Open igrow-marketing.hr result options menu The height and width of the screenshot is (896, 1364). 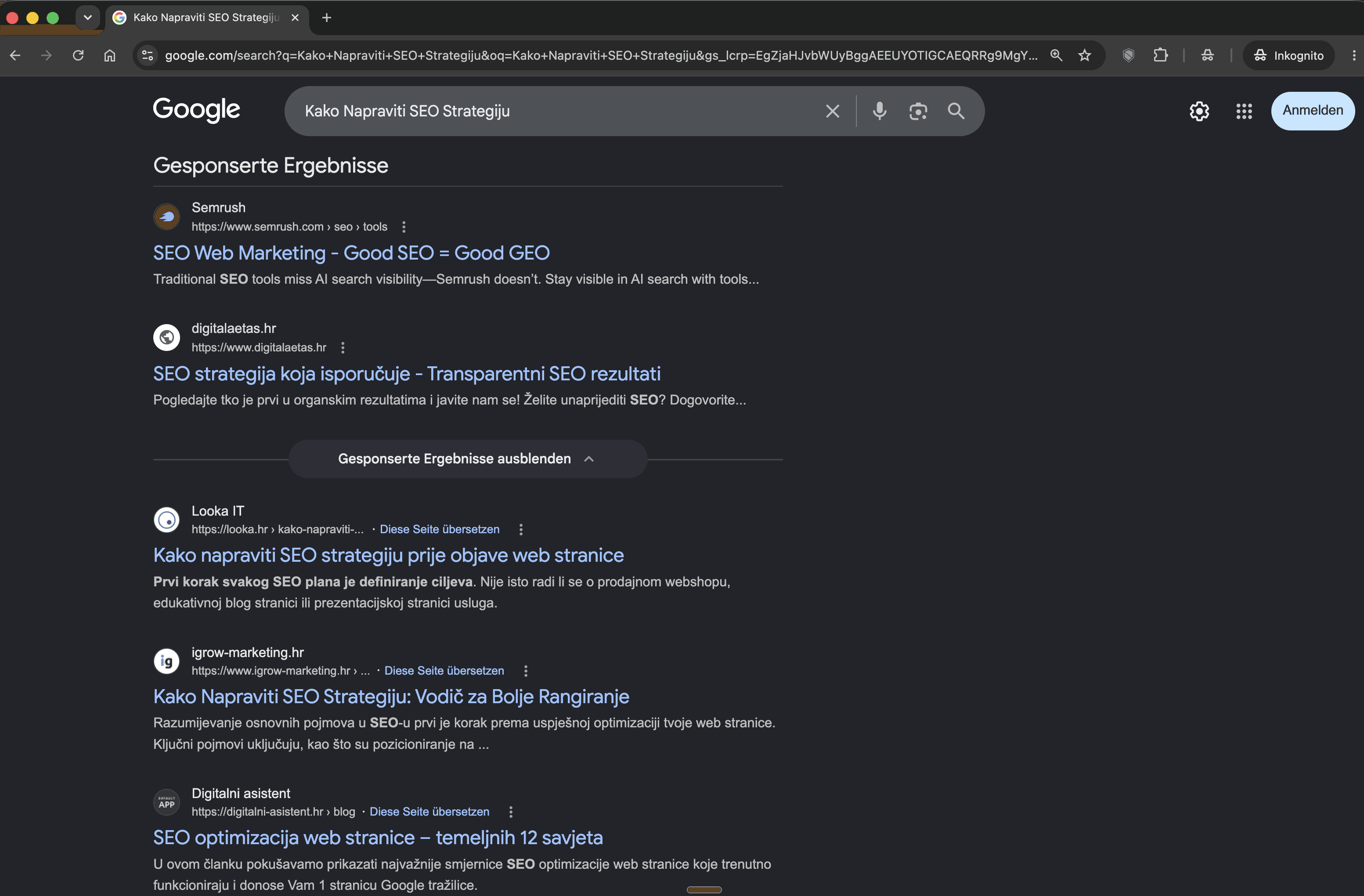coord(526,671)
